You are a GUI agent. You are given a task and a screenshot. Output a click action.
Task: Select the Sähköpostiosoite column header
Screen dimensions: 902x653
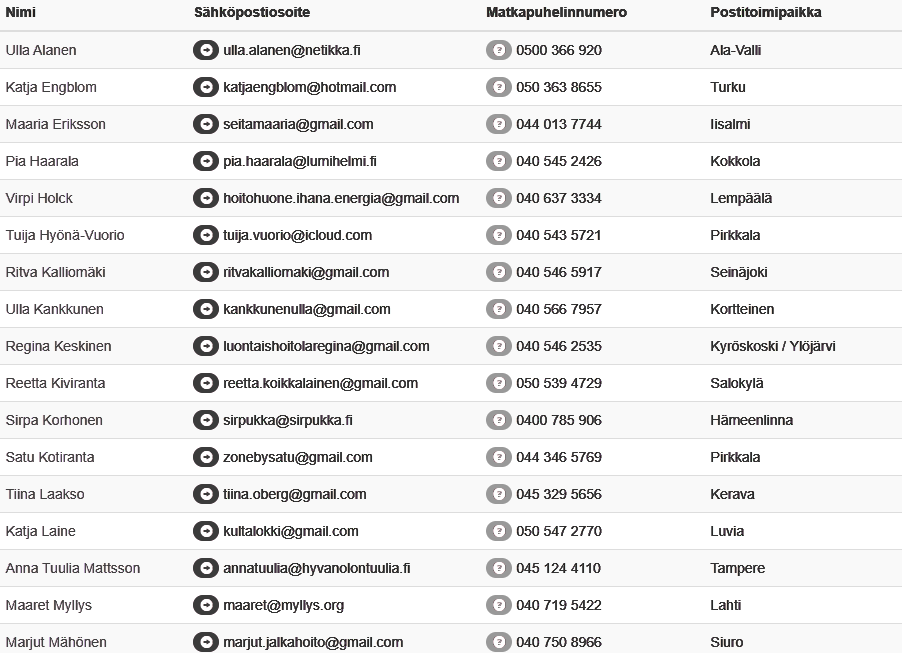pyautogui.click(x=252, y=13)
